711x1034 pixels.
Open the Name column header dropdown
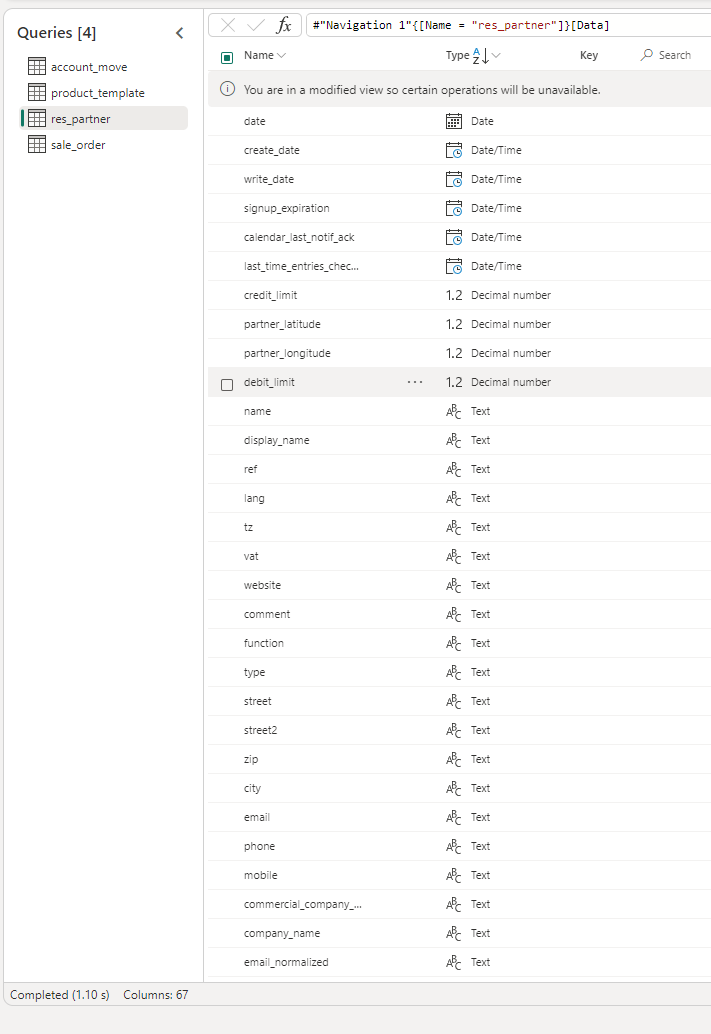point(282,55)
